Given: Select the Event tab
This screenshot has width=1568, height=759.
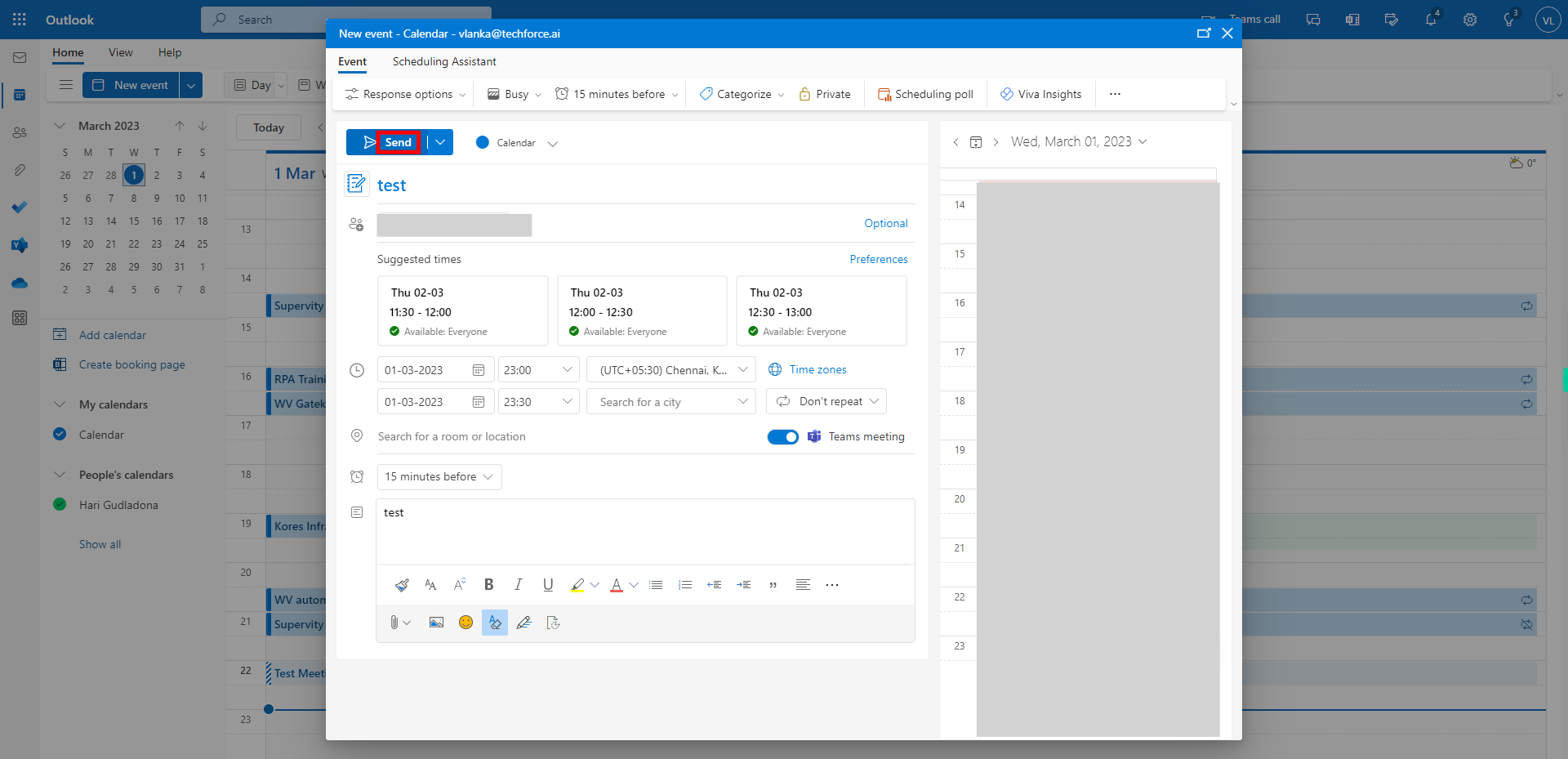Looking at the screenshot, I should (352, 61).
